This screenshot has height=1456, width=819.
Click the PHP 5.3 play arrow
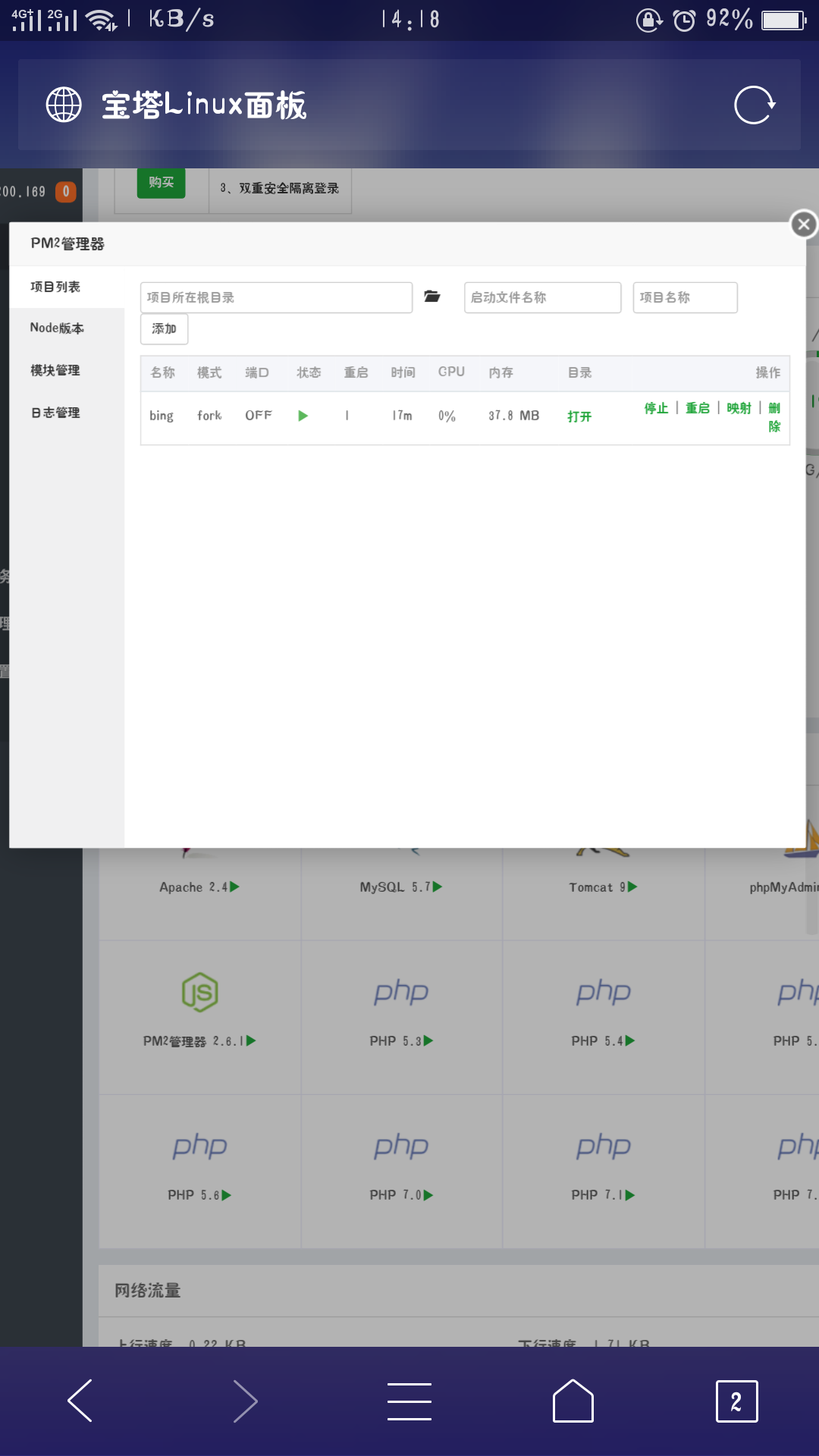click(428, 1040)
